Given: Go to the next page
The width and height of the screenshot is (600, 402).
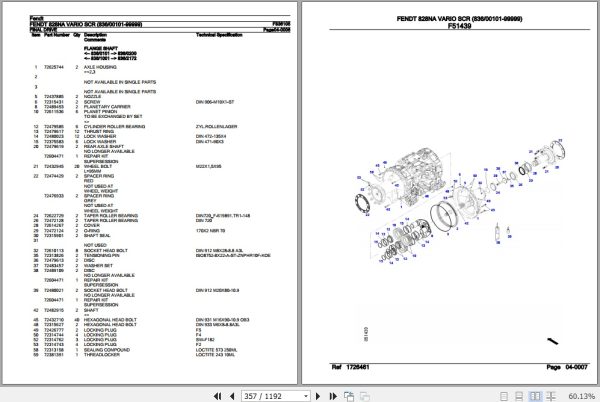Looking at the screenshot, I should point(318,396).
